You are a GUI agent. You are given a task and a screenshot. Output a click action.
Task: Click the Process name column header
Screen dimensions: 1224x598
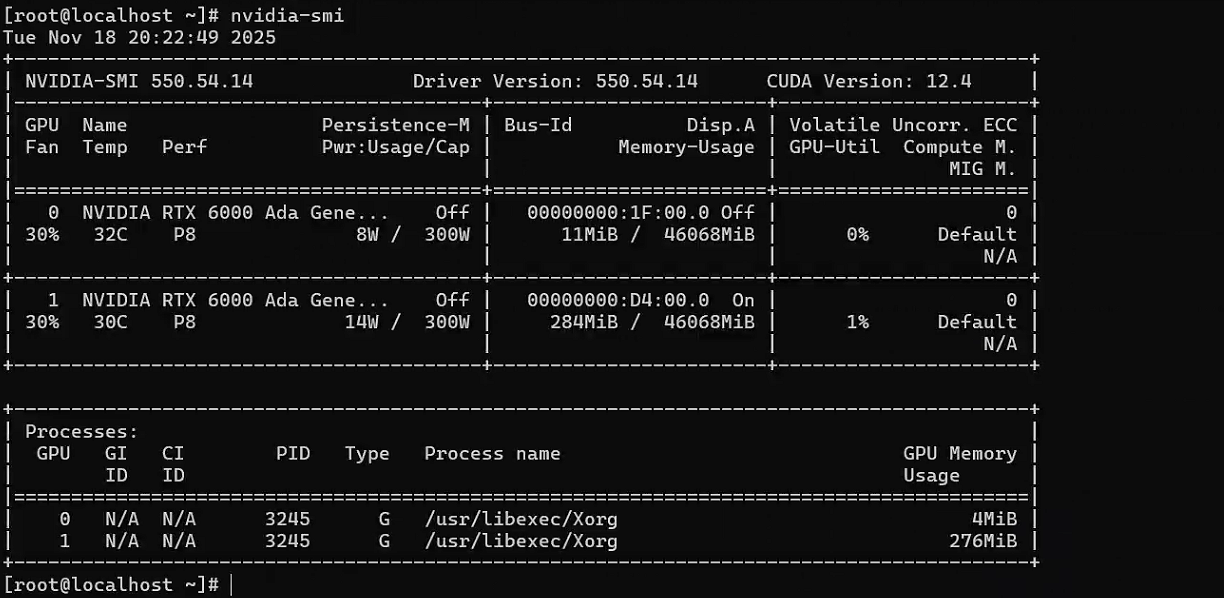point(492,454)
